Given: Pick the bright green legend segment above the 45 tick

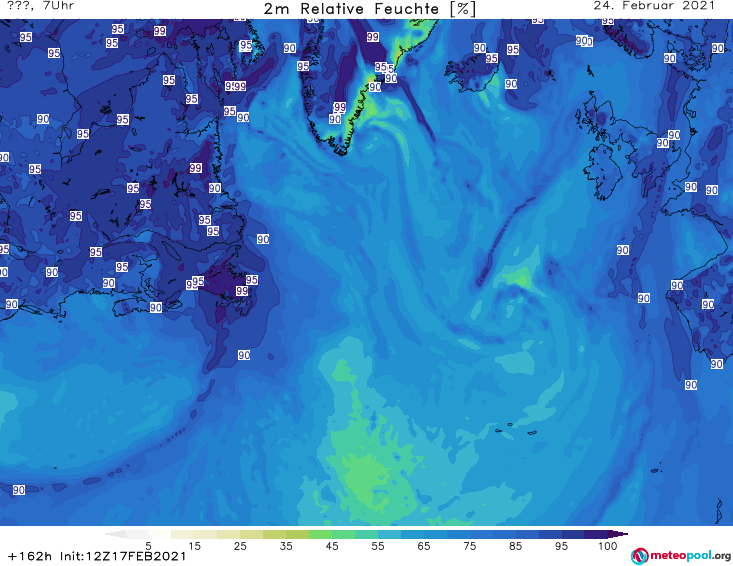Looking at the screenshot, I should [x=320, y=534].
